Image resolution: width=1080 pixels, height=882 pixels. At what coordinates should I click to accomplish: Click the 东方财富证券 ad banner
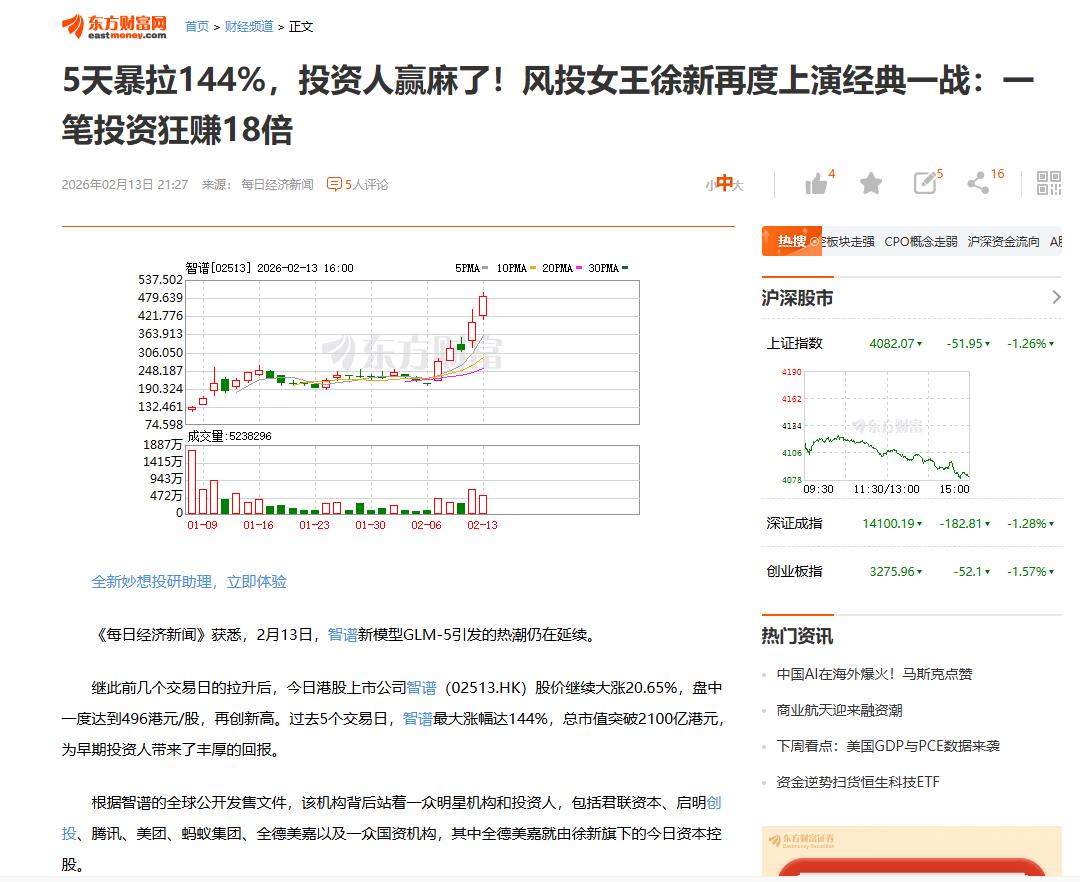point(911,851)
